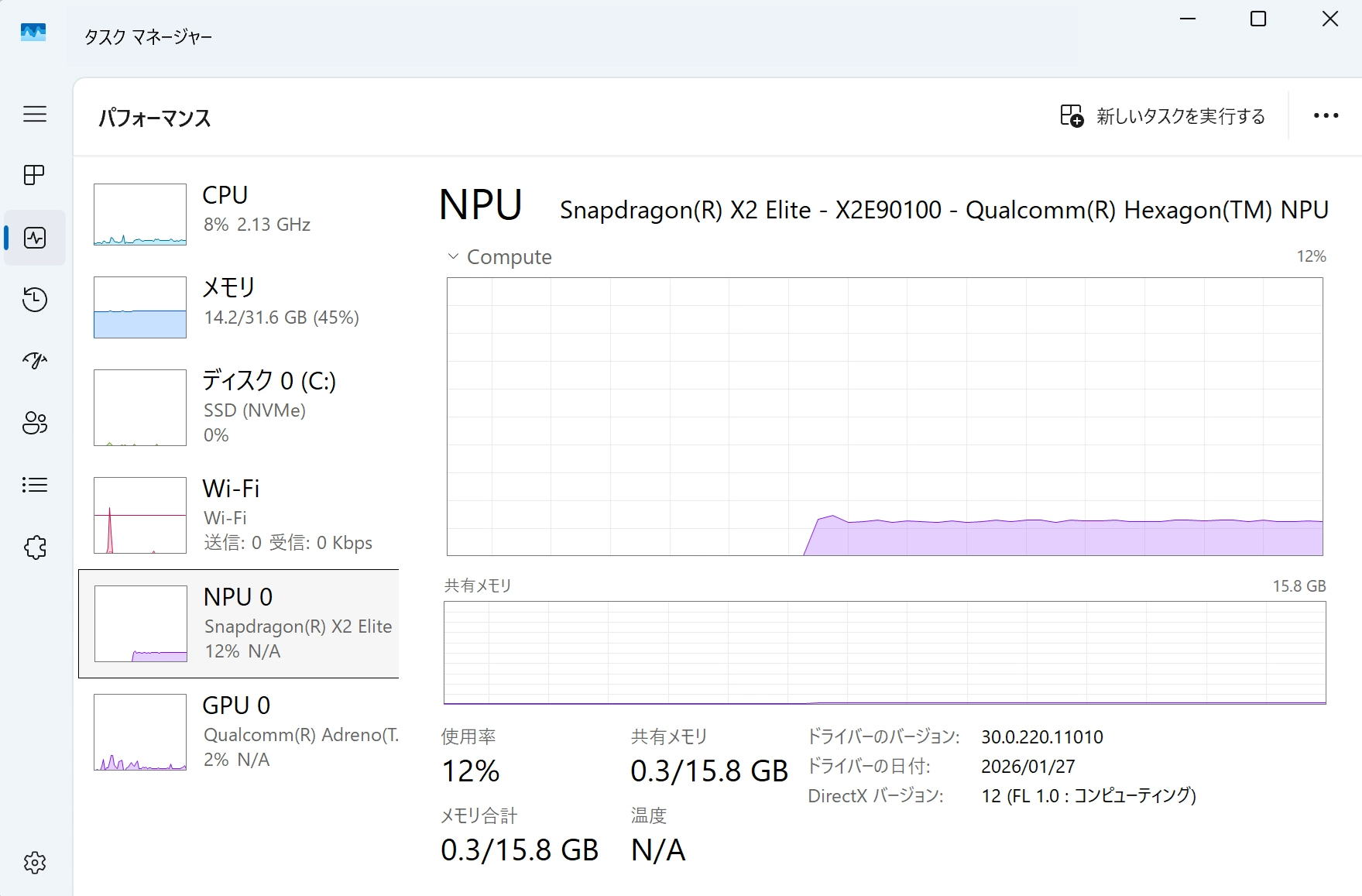
Task: Click the 12% 使用率 value
Action: click(x=471, y=771)
